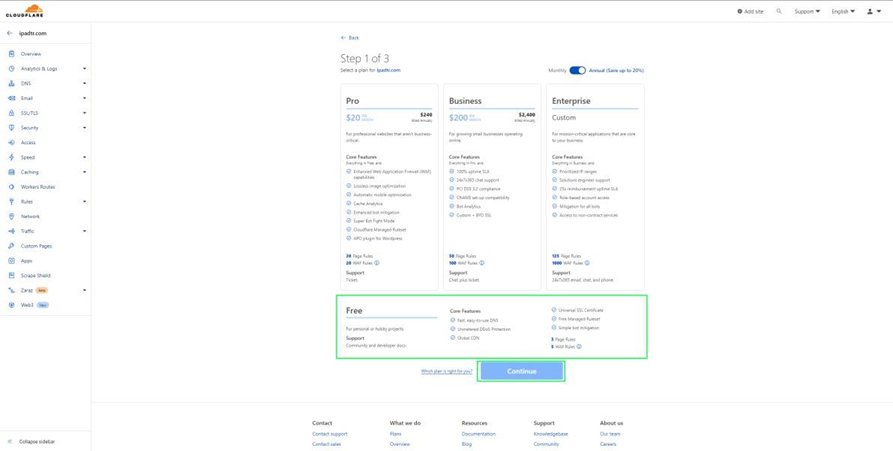Select the Pro plan card
This screenshot has width=893, height=451.
pyautogui.click(x=389, y=187)
